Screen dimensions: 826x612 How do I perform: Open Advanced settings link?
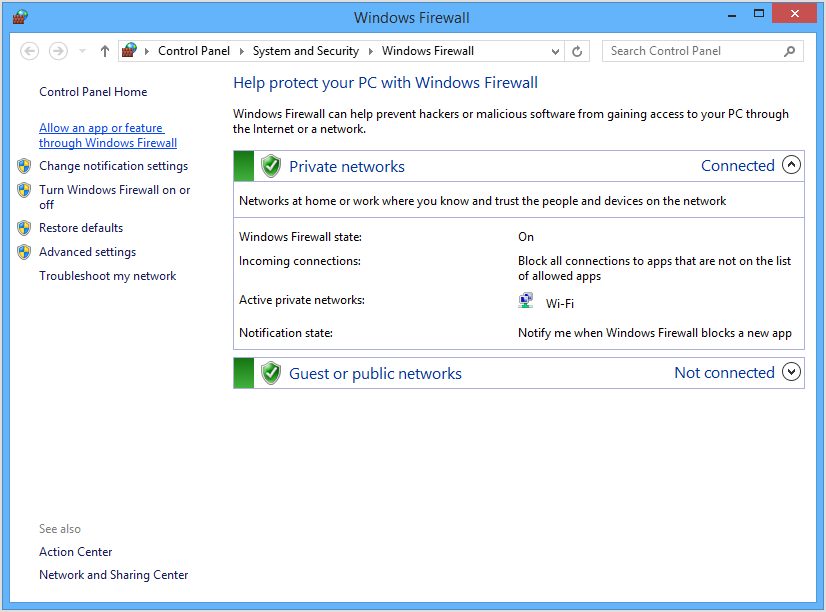(87, 252)
